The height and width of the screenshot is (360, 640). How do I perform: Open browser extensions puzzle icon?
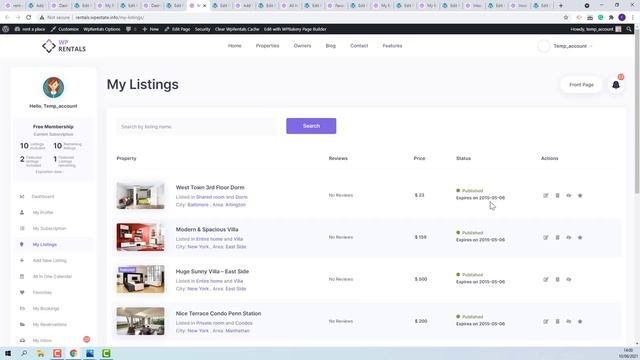(611, 18)
